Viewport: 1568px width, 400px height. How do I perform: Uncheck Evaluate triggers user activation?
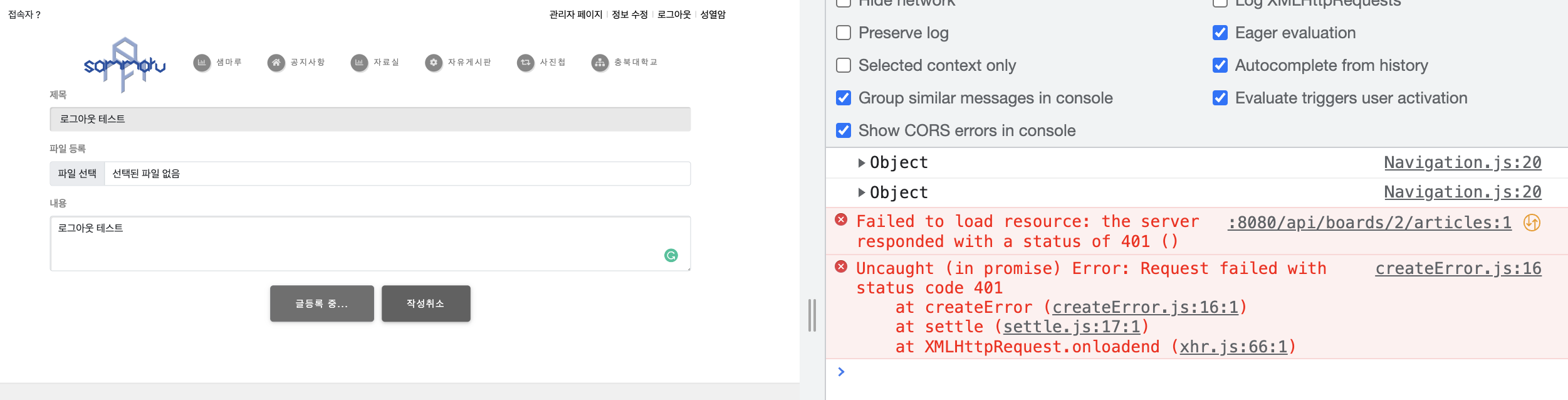[x=1220, y=98]
